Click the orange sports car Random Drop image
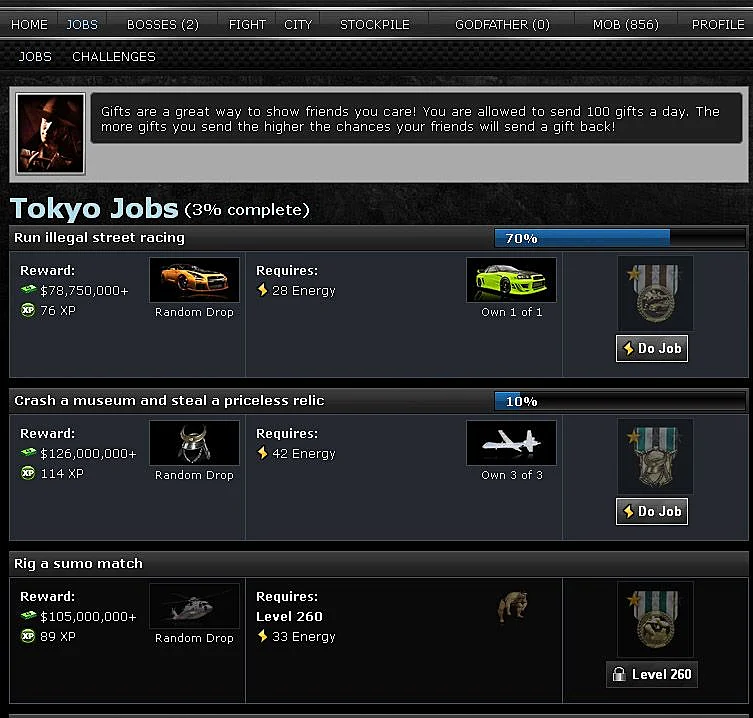 point(194,280)
